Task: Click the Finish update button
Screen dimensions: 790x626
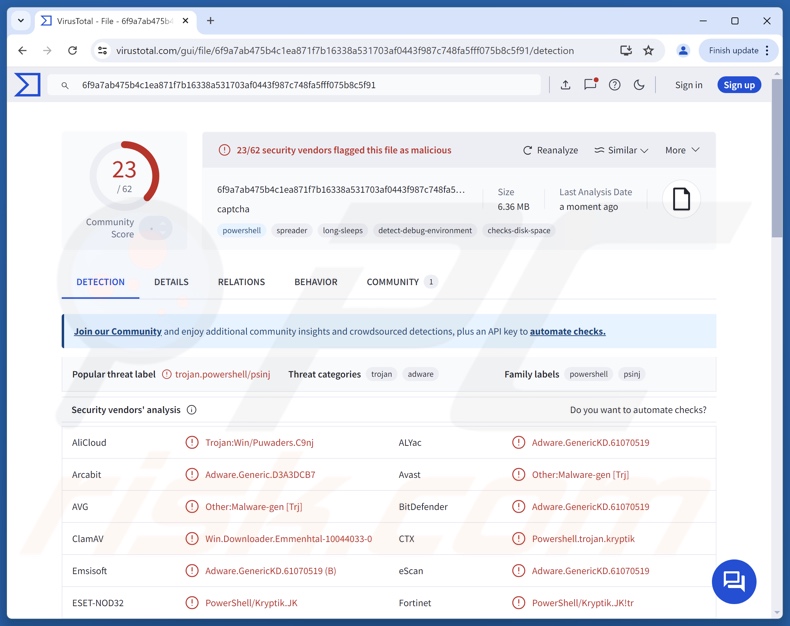Action: (x=734, y=50)
